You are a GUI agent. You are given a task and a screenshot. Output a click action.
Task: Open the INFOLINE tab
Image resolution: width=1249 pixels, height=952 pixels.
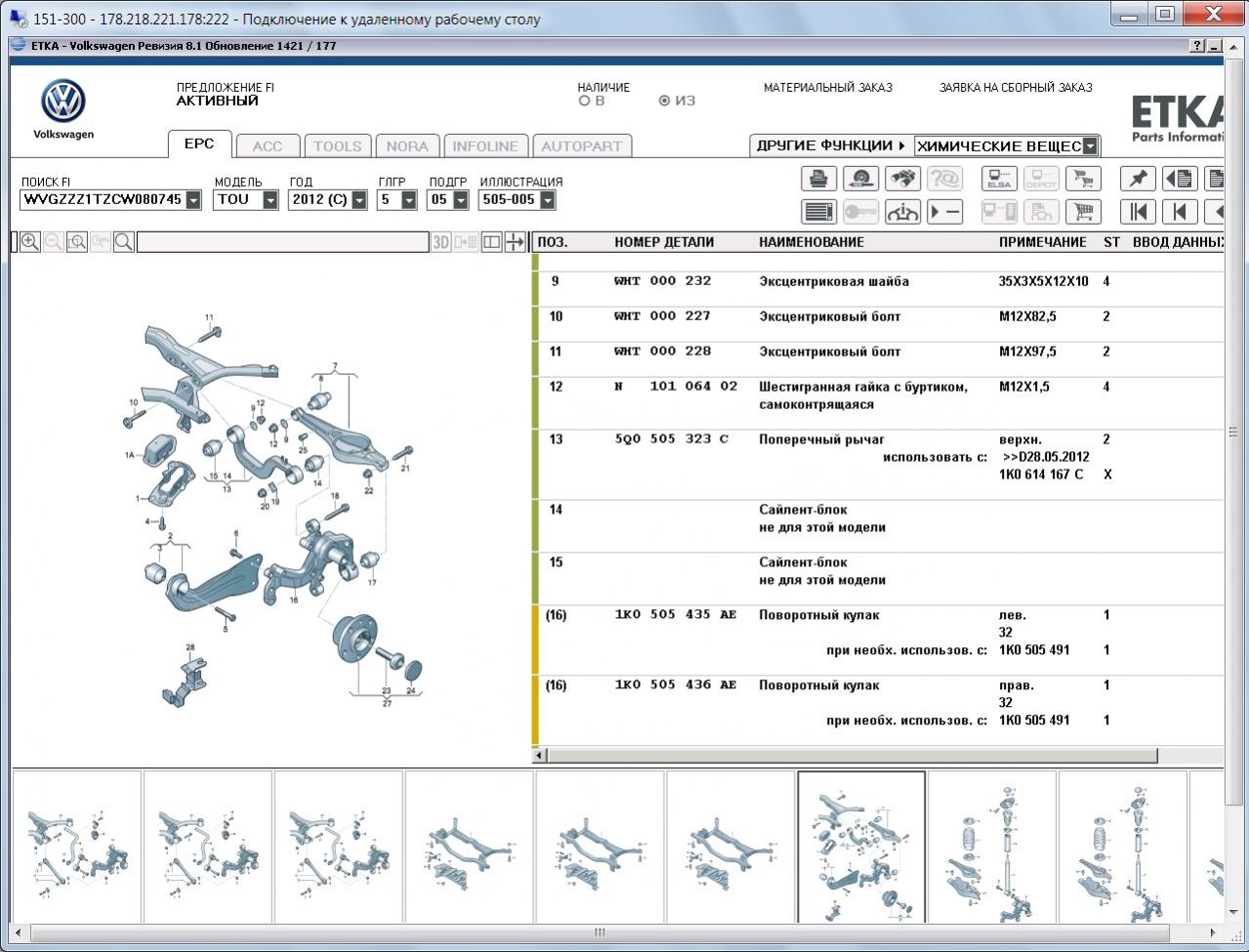(x=485, y=146)
